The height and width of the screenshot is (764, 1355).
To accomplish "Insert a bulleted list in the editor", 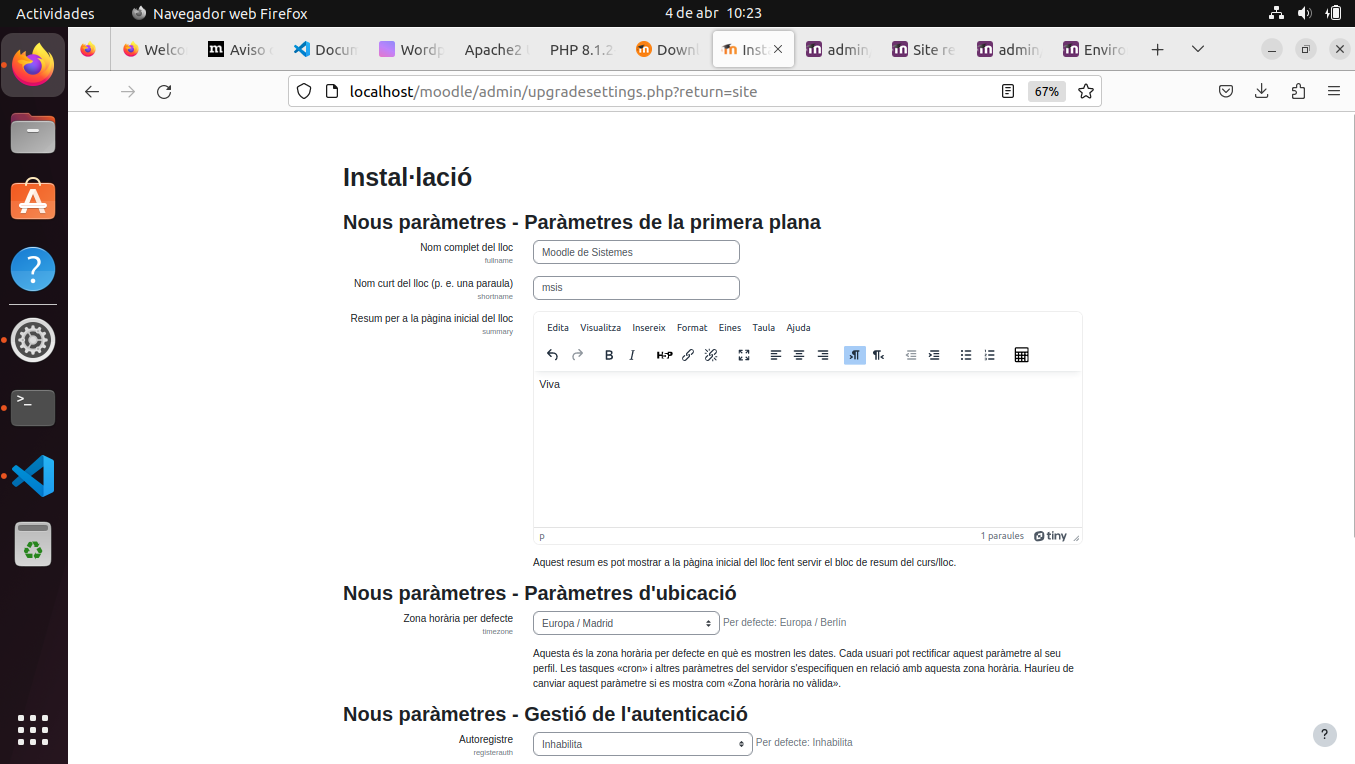I will click(x=965, y=354).
